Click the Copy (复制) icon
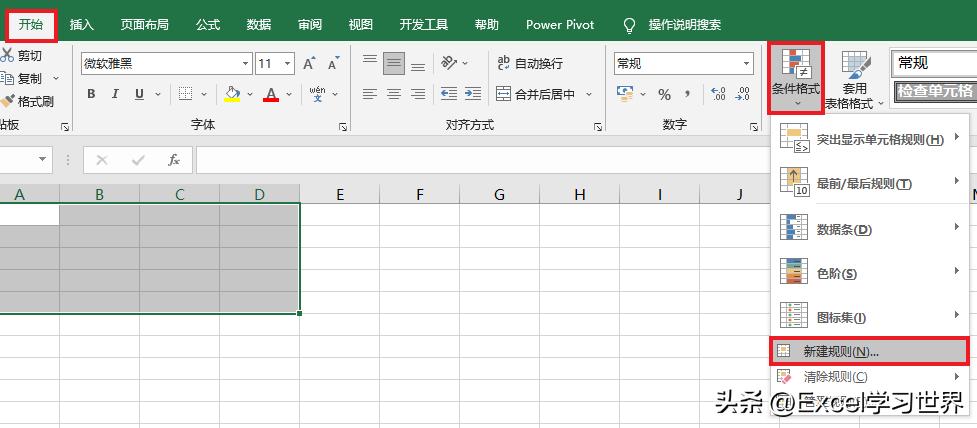977x428 pixels. tap(6, 78)
